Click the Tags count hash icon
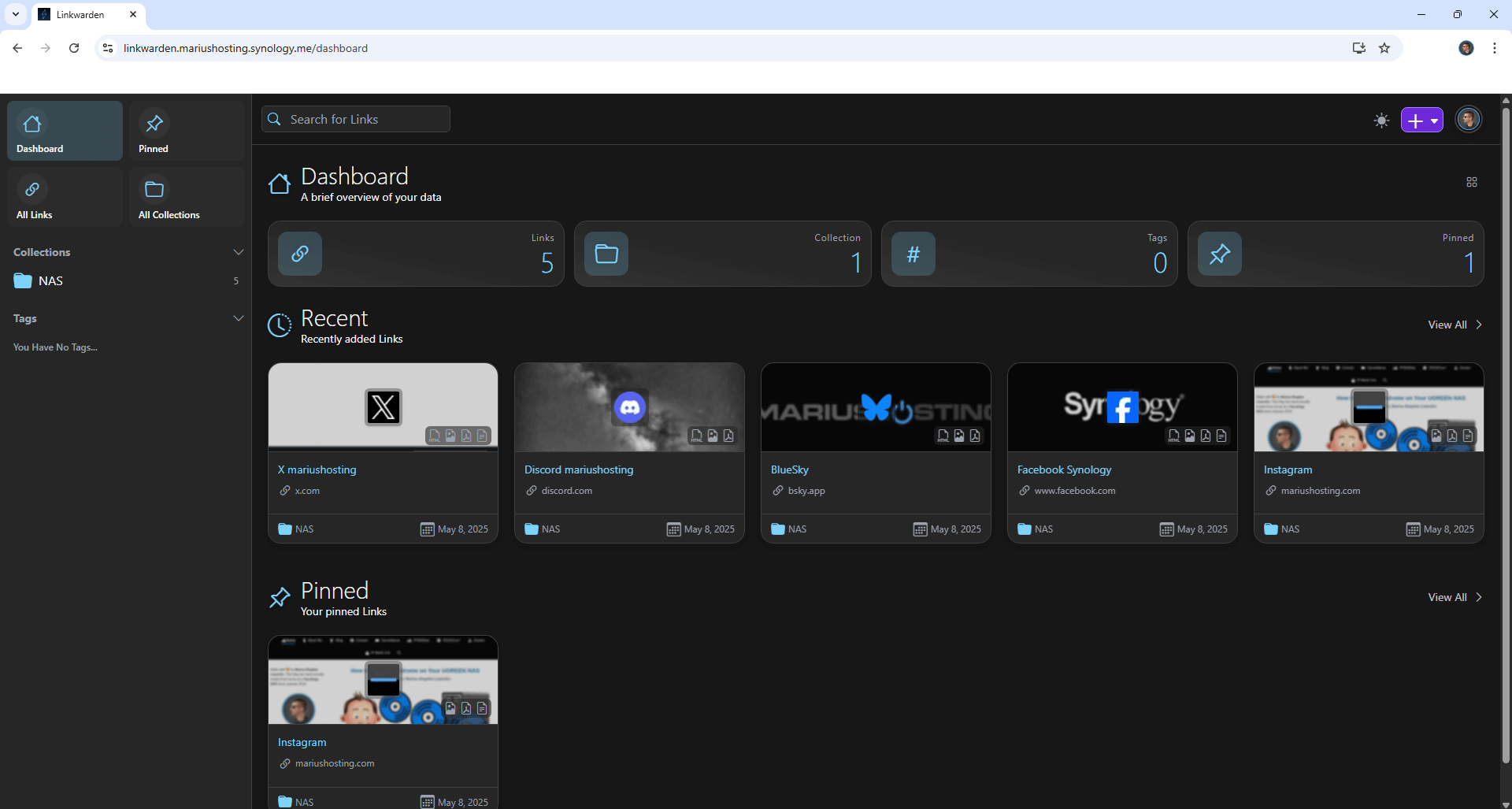Screen dimensions: 1512x809 (913, 254)
